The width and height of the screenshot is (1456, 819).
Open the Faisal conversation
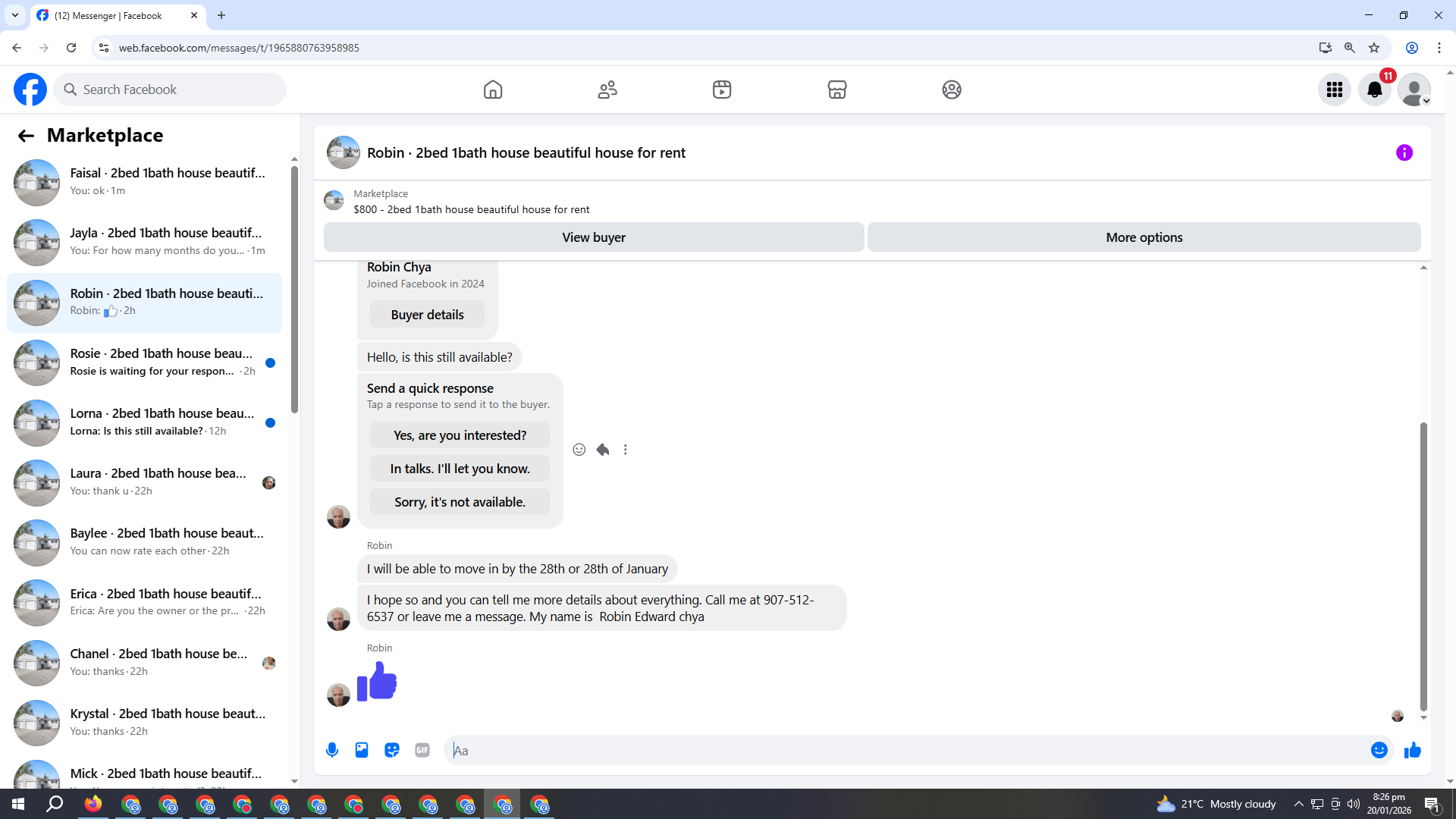tap(144, 182)
